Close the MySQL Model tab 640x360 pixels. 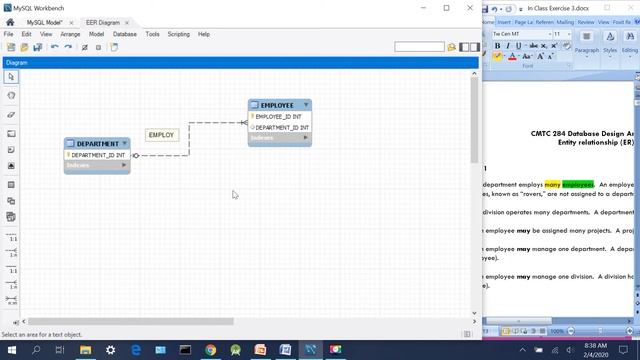point(71,22)
